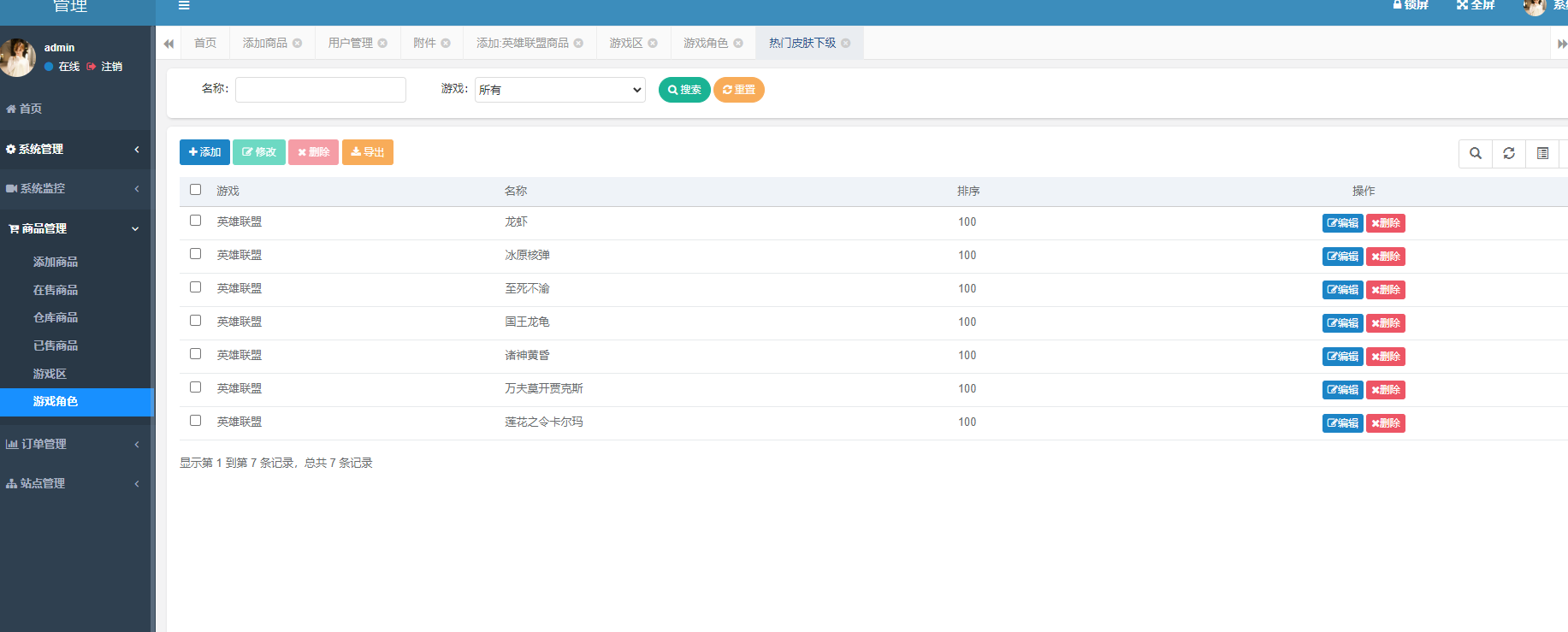Viewport: 1568px width, 632px height.
Task: Click the pink 删除 toolbar button
Action: [x=314, y=152]
